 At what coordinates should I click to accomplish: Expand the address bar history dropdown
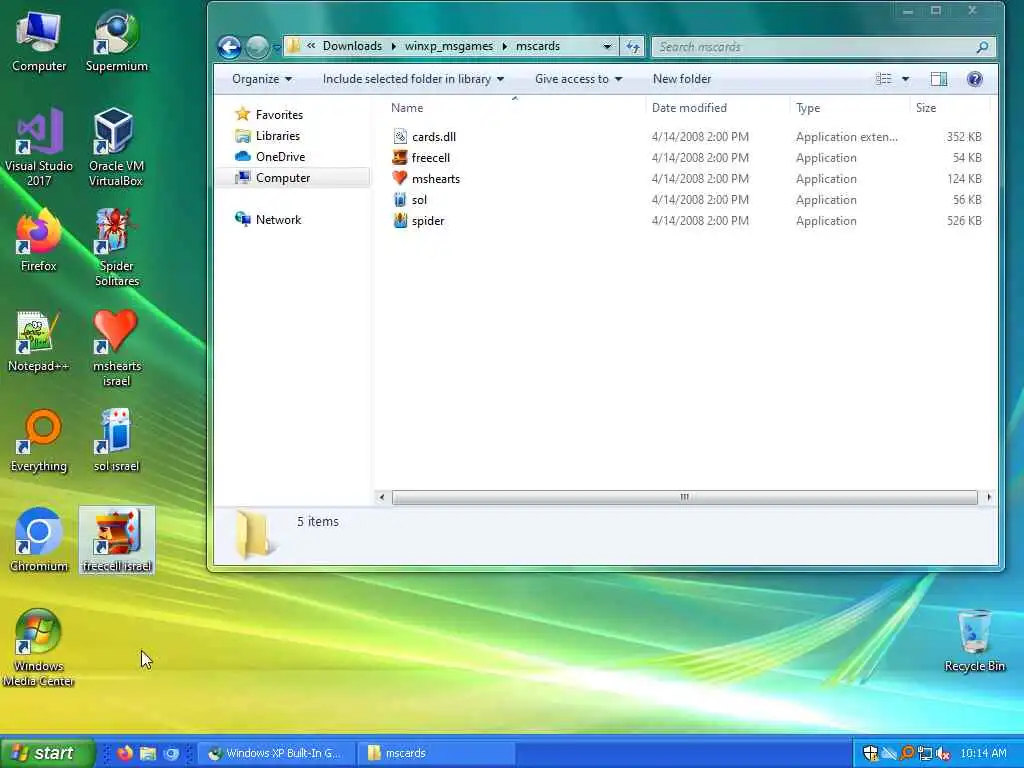point(607,46)
